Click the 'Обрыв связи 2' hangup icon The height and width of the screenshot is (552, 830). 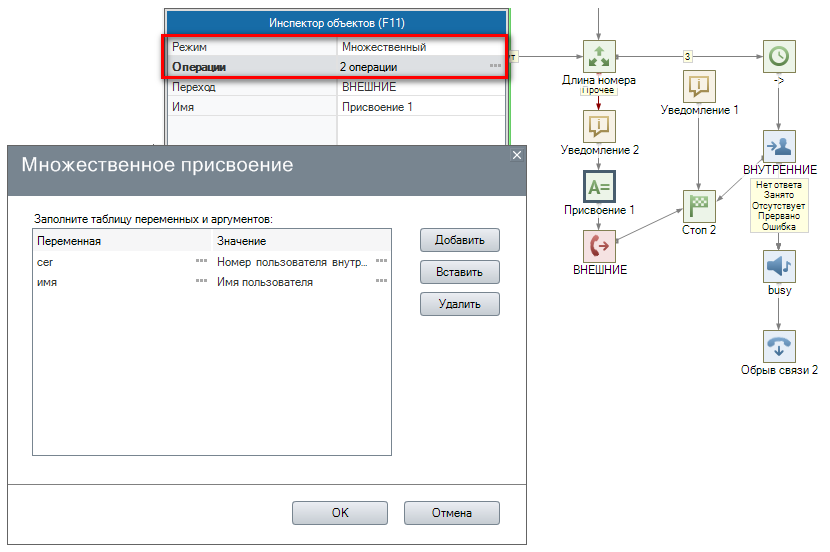[779, 346]
